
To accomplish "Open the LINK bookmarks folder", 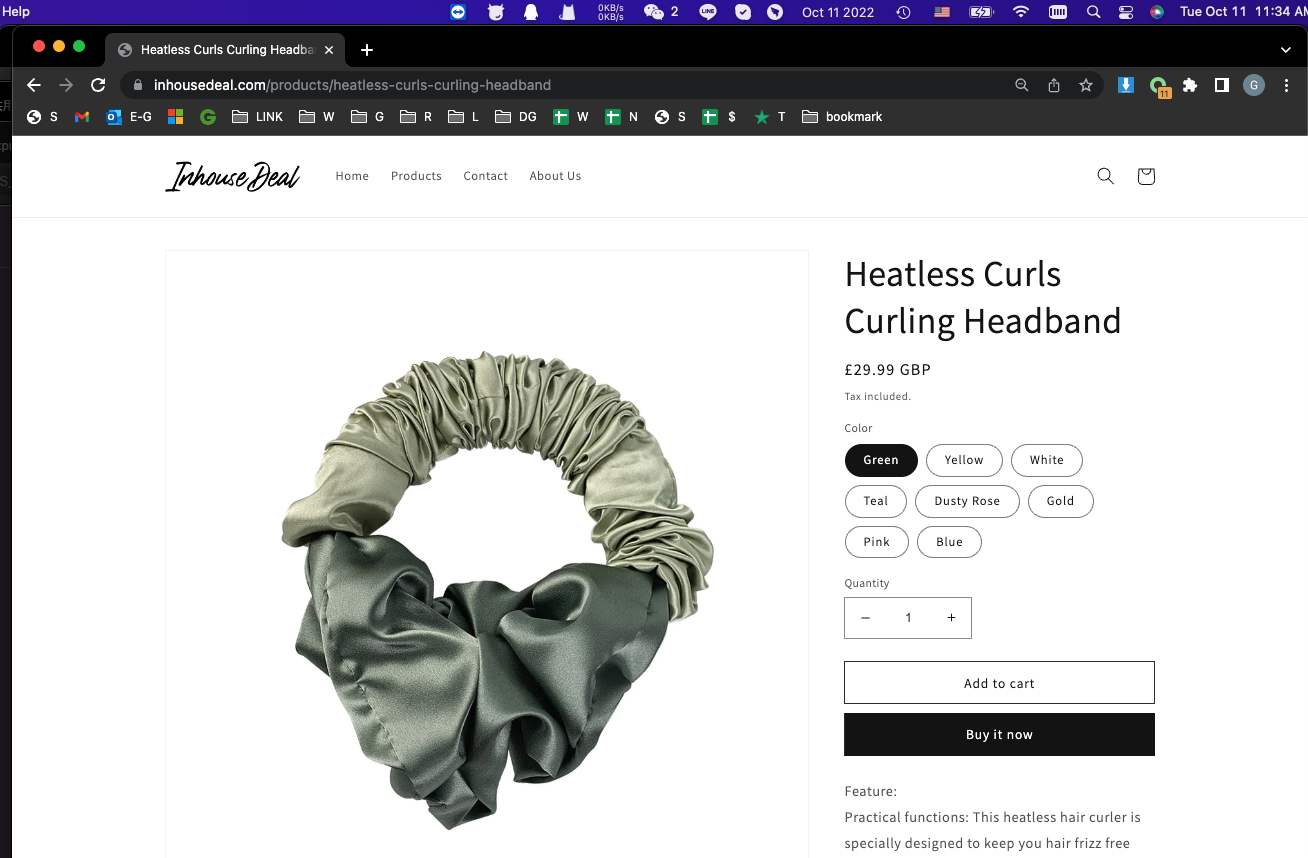I will [258, 117].
